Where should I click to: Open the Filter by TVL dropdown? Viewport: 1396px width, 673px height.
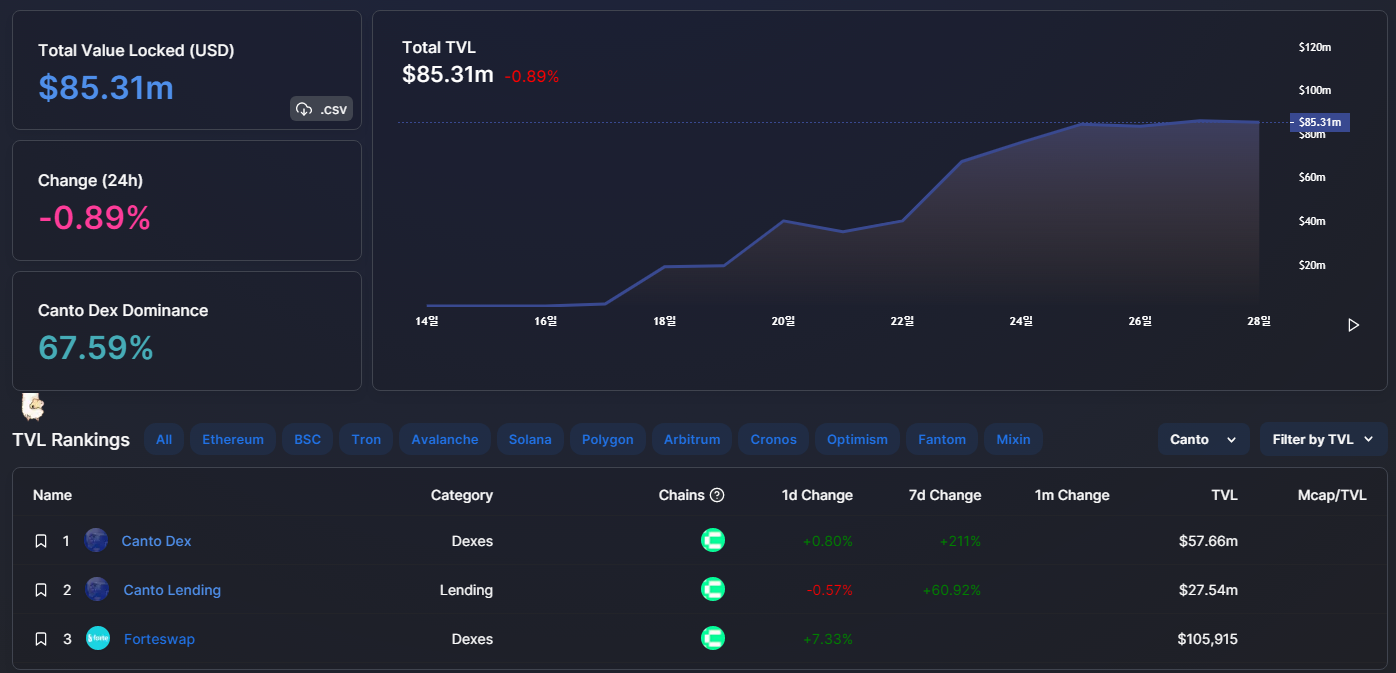coord(1324,439)
